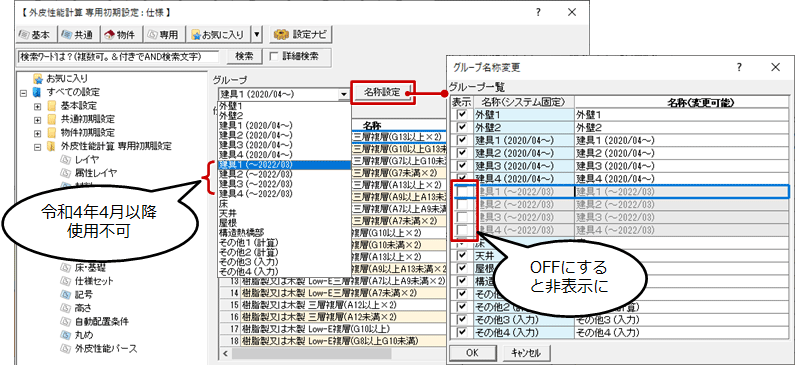Image resolution: width=795 pixels, height=365 pixels.
Task: Choose その他1 (計算) in dropdown list
Action: coord(284,242)
